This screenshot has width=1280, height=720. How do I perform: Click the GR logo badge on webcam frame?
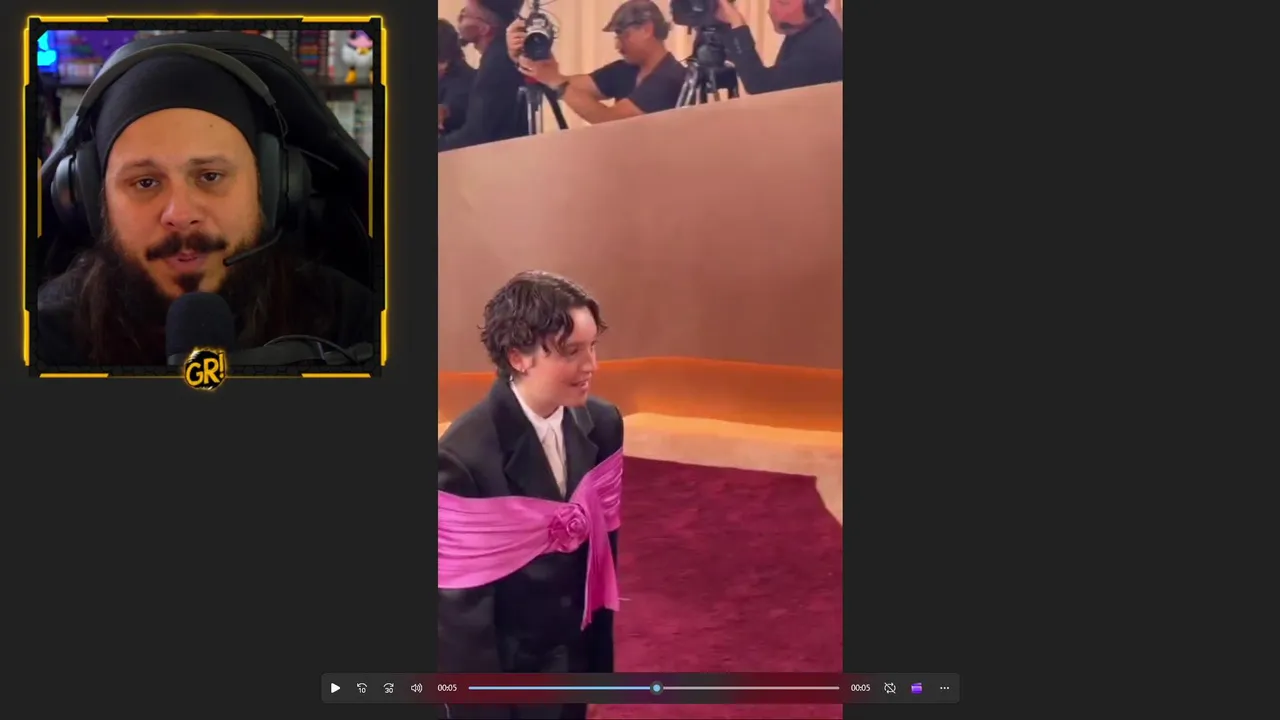coord(205,369)
